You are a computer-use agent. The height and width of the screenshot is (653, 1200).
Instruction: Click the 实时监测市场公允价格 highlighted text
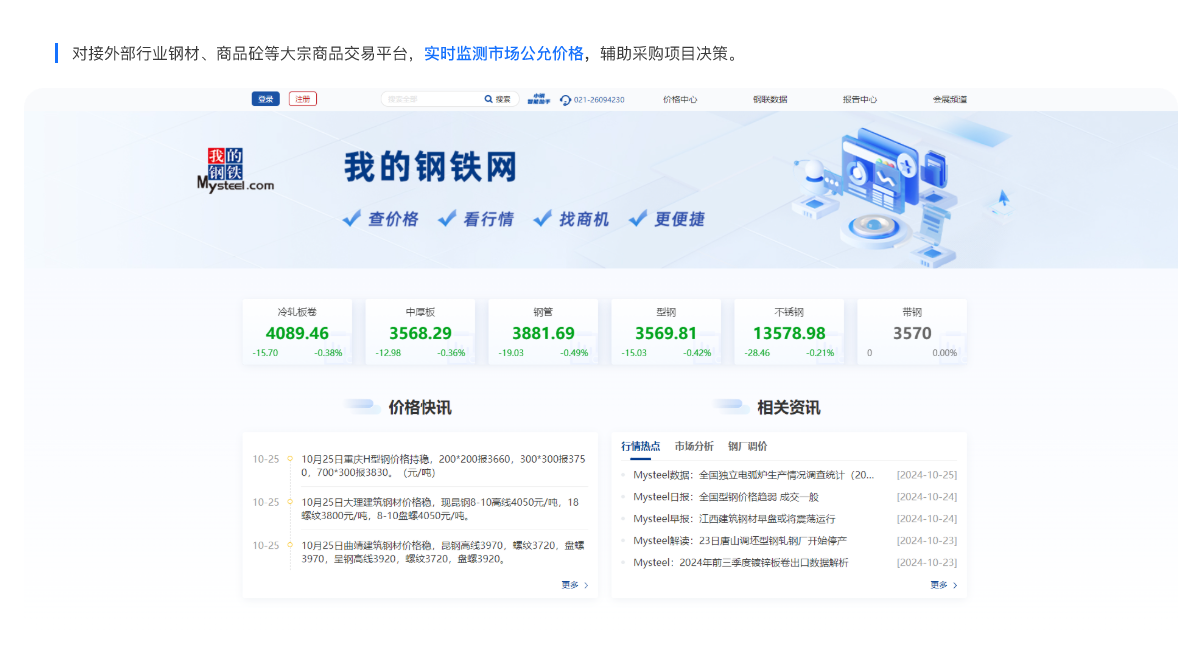point(504,53)
